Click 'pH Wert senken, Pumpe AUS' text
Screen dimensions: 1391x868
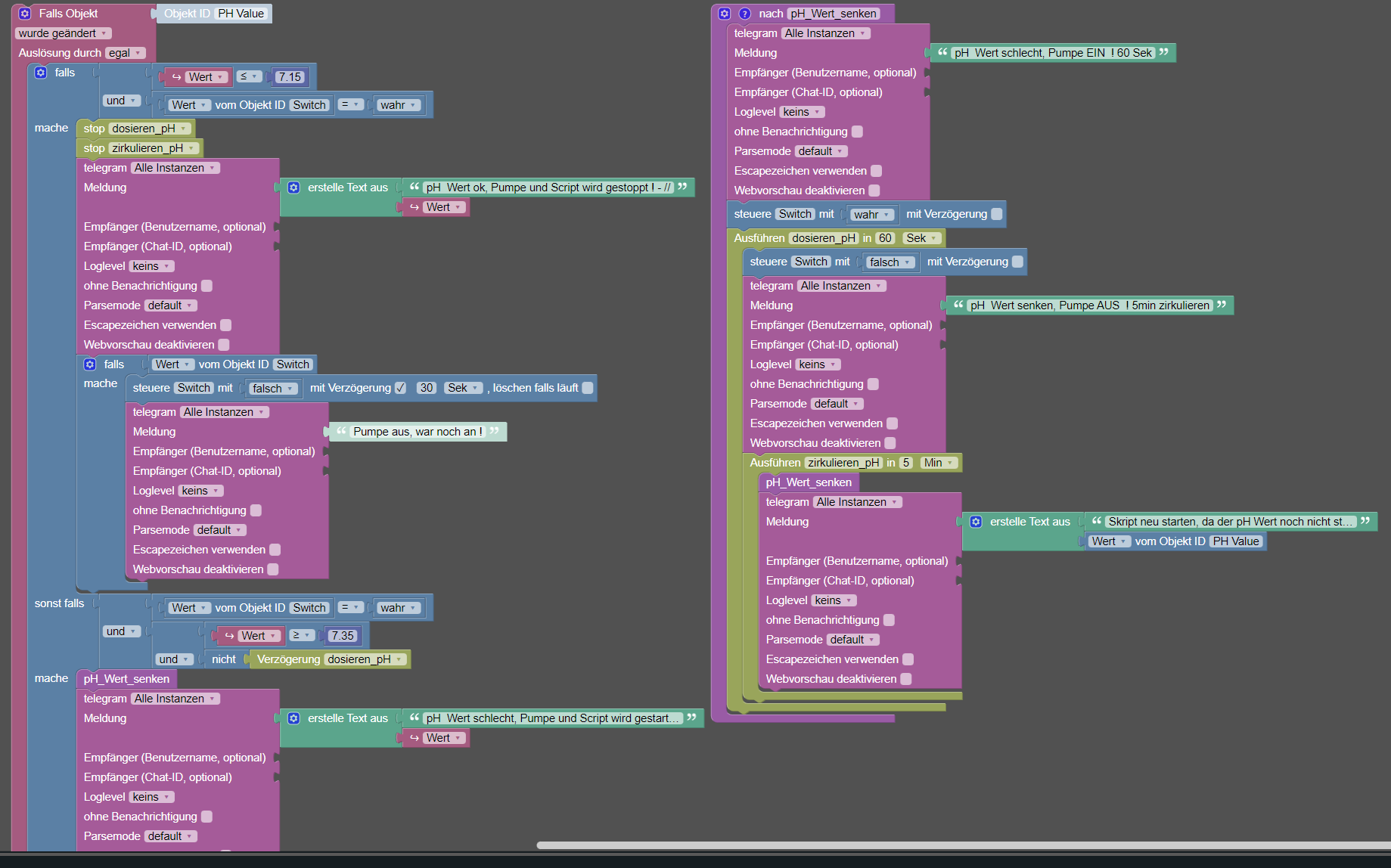tap(1090, 305)
